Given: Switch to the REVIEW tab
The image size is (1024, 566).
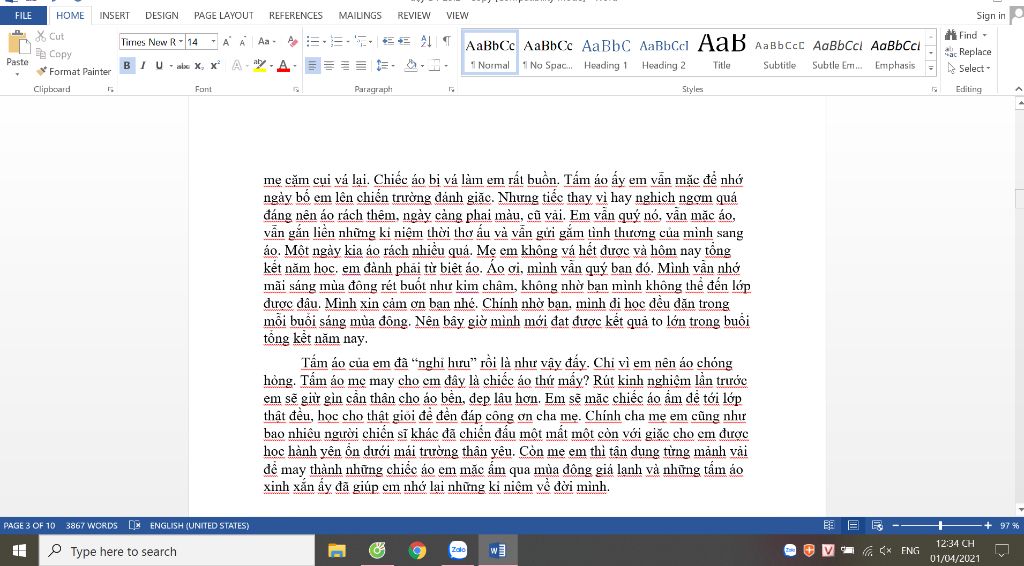Looking at the screenshot, I should point(413,16).
